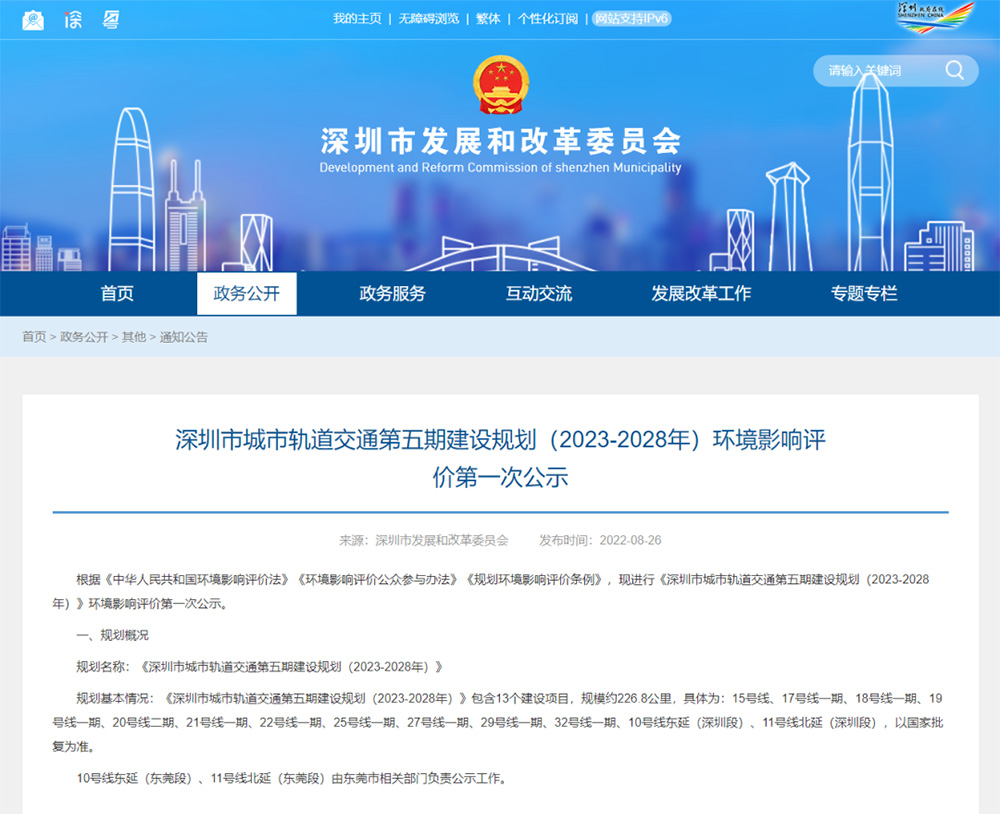Image resolution: width=1000 pixels, height=814 pixels.
Task: Click the magnifier search icon
Action: click(955, 70)
